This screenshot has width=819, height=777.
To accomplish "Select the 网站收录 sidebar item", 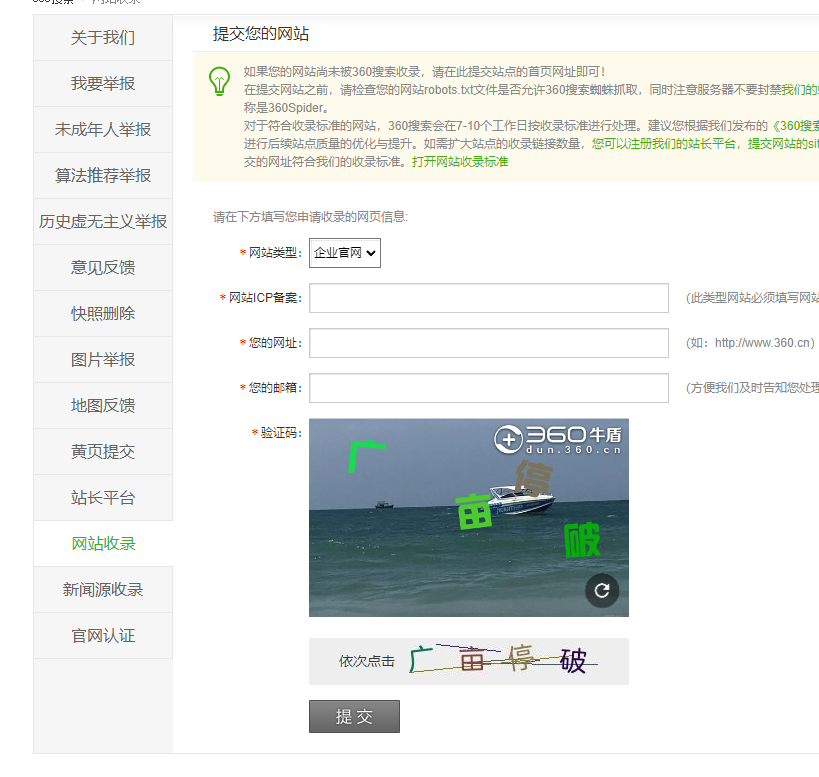I will (x=103, y=543).
